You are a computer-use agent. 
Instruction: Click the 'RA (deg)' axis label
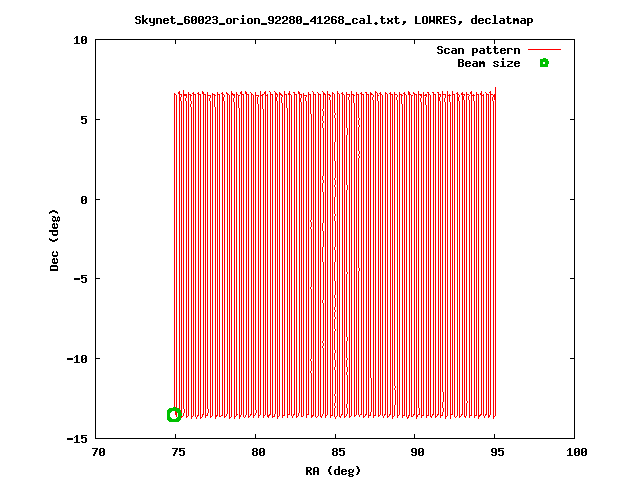click(x=333, y=471)
